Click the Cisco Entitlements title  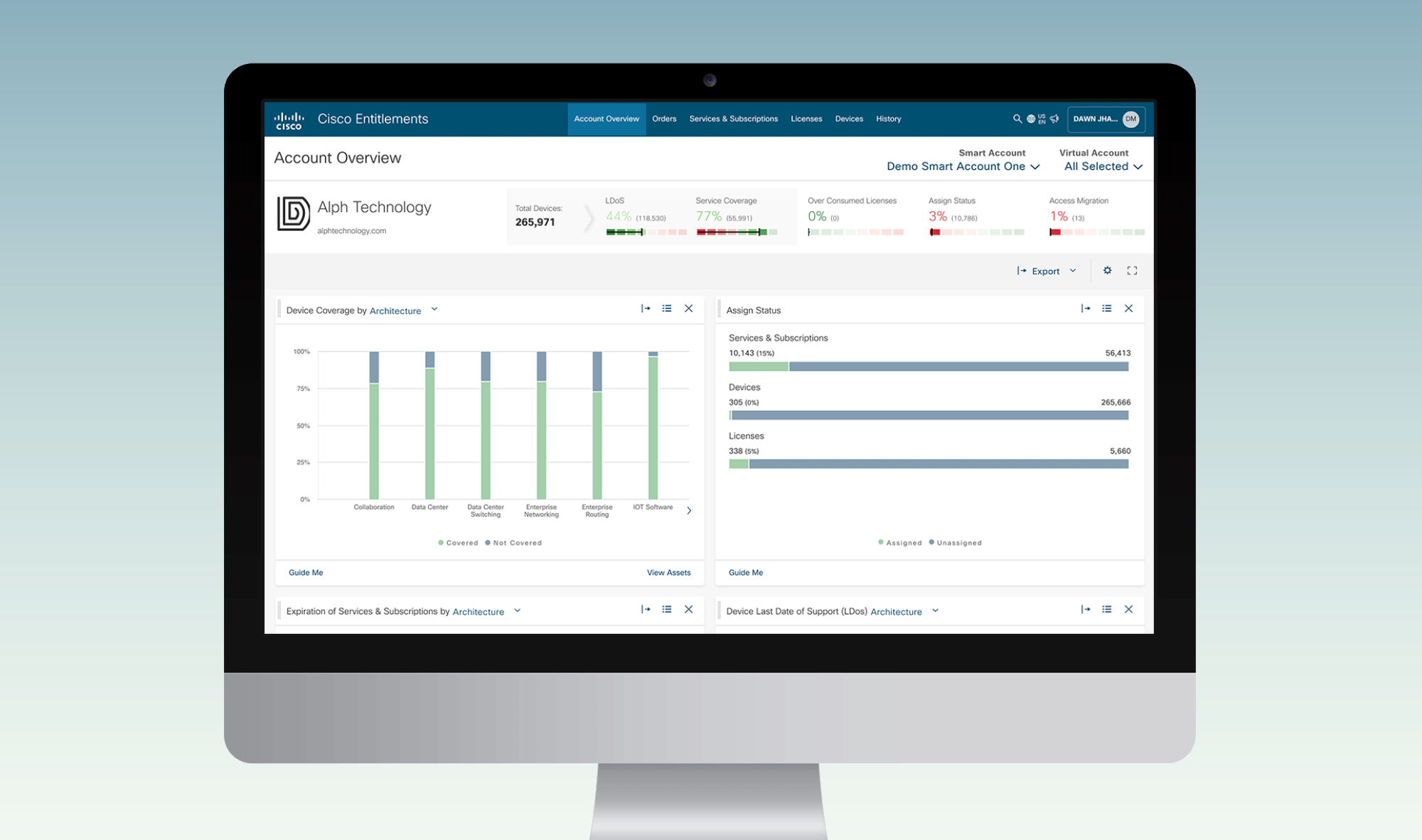[373, 119]
